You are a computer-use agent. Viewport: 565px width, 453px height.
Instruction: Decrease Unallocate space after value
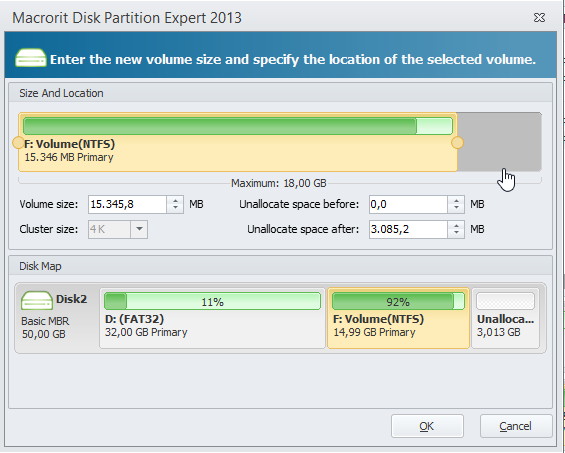pyautogui.click(x=456, y=234)
